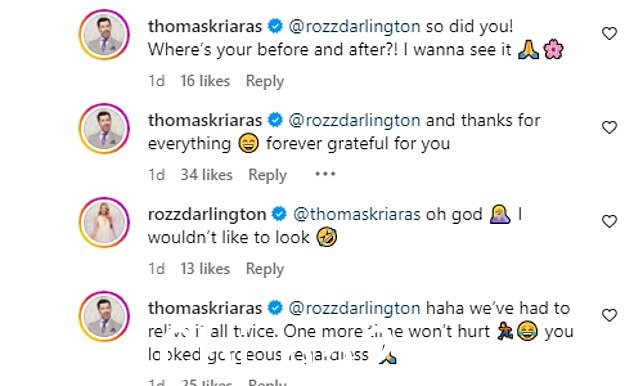Image resolution: width=634 pixels, height=386 pixels.
Task: Like the "thanks for everything" comment heart
Action: tap(609, 127)
